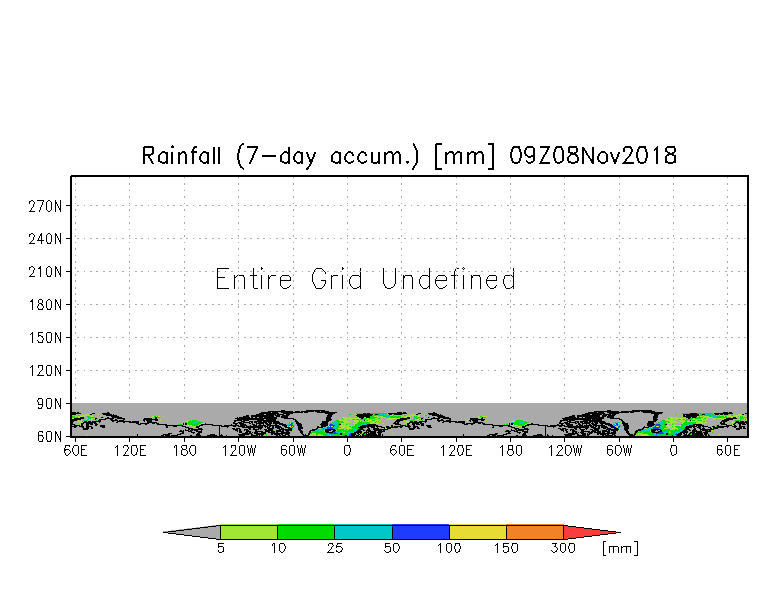Click the 270N latitude axis label
The image size is (784, 612).
(46, 206)
